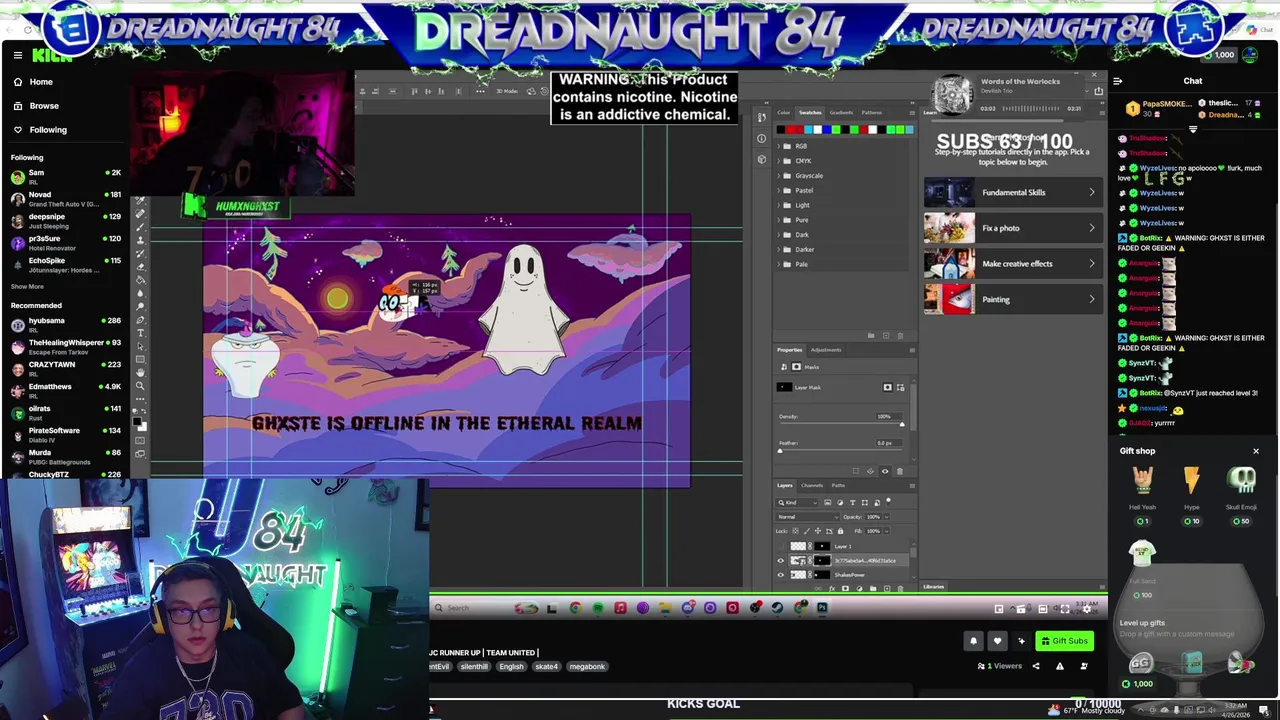1280x720 pixels.
Task: Open the layer Fill dropdown arrow
Action: point(887,531)
